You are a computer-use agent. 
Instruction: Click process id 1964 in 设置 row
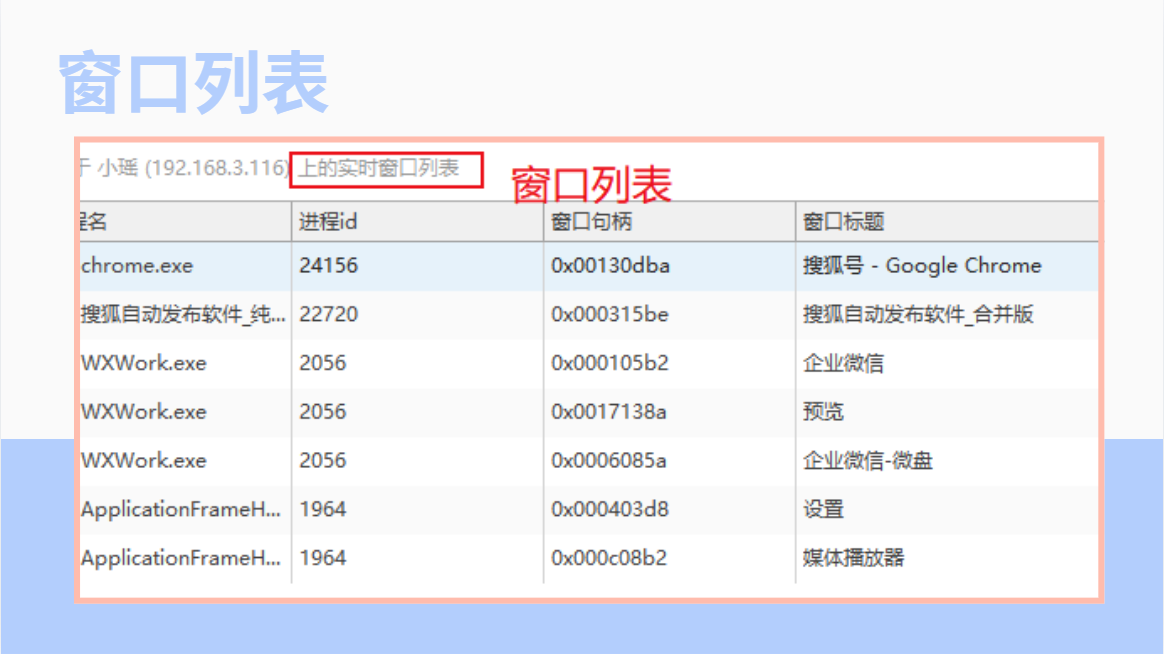(x=322, y=509)
